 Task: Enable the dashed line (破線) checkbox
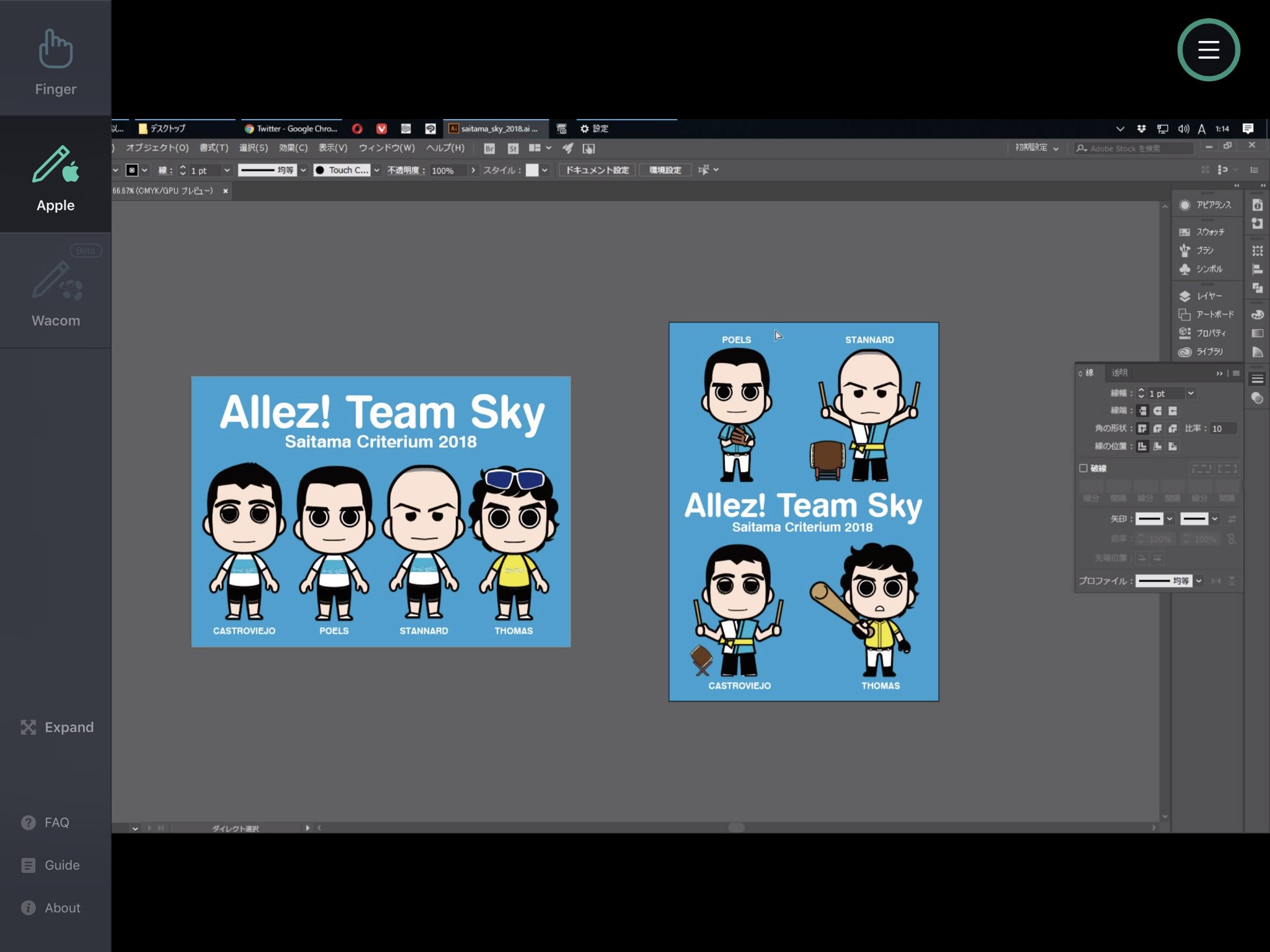[1083, 468]
